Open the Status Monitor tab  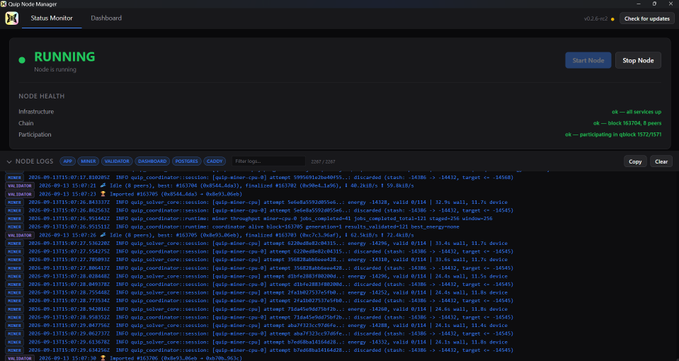click(x=52, y=18)
